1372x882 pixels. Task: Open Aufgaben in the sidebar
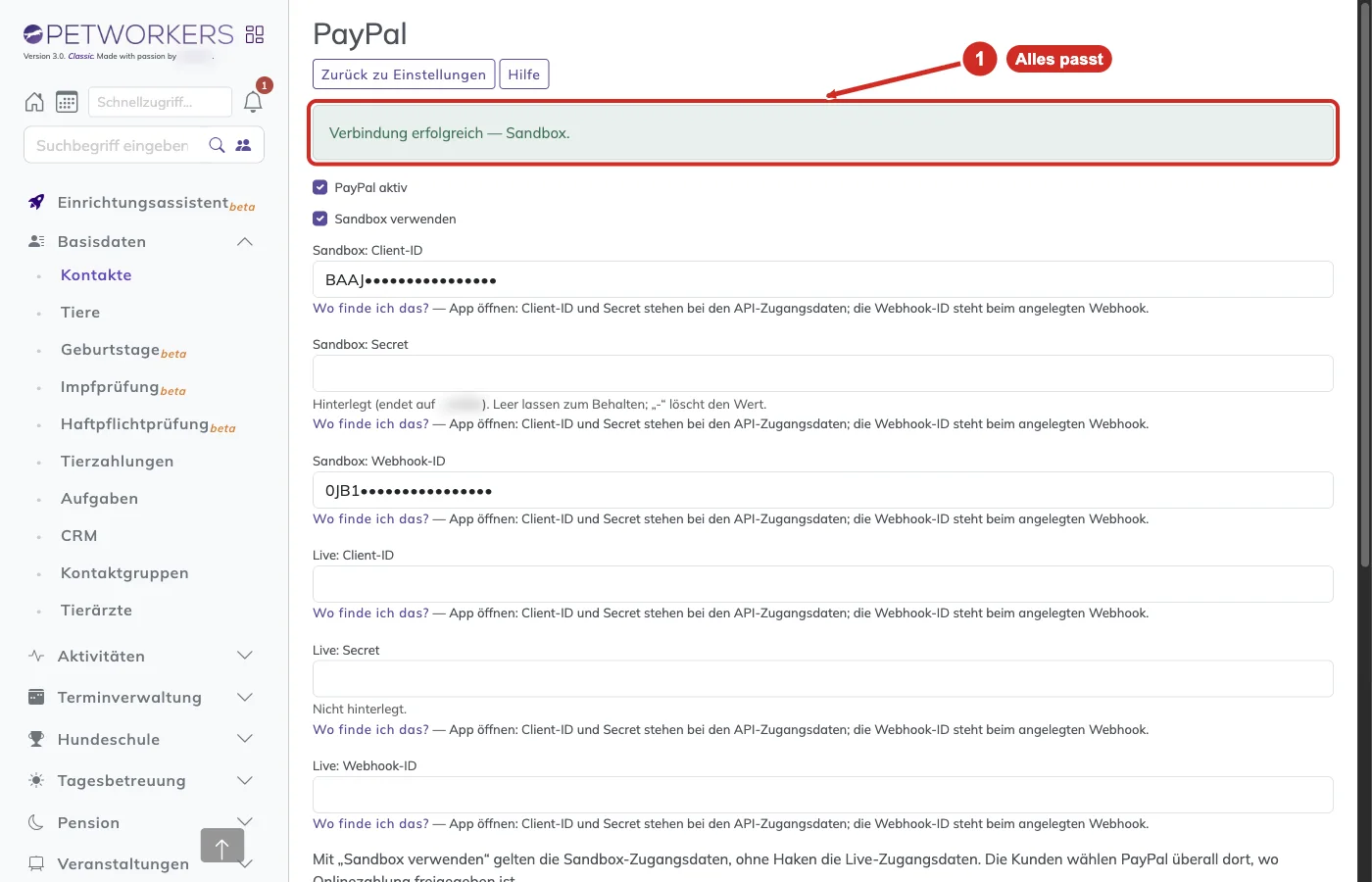point(99,499)
